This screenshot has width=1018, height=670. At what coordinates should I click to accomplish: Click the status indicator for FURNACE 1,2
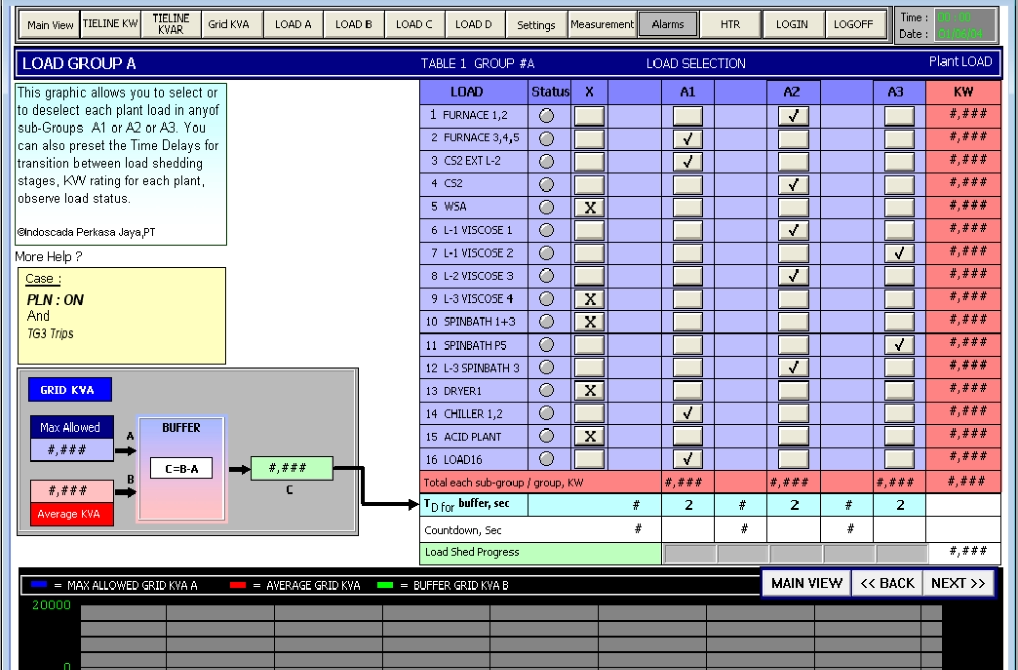[546, 116]
